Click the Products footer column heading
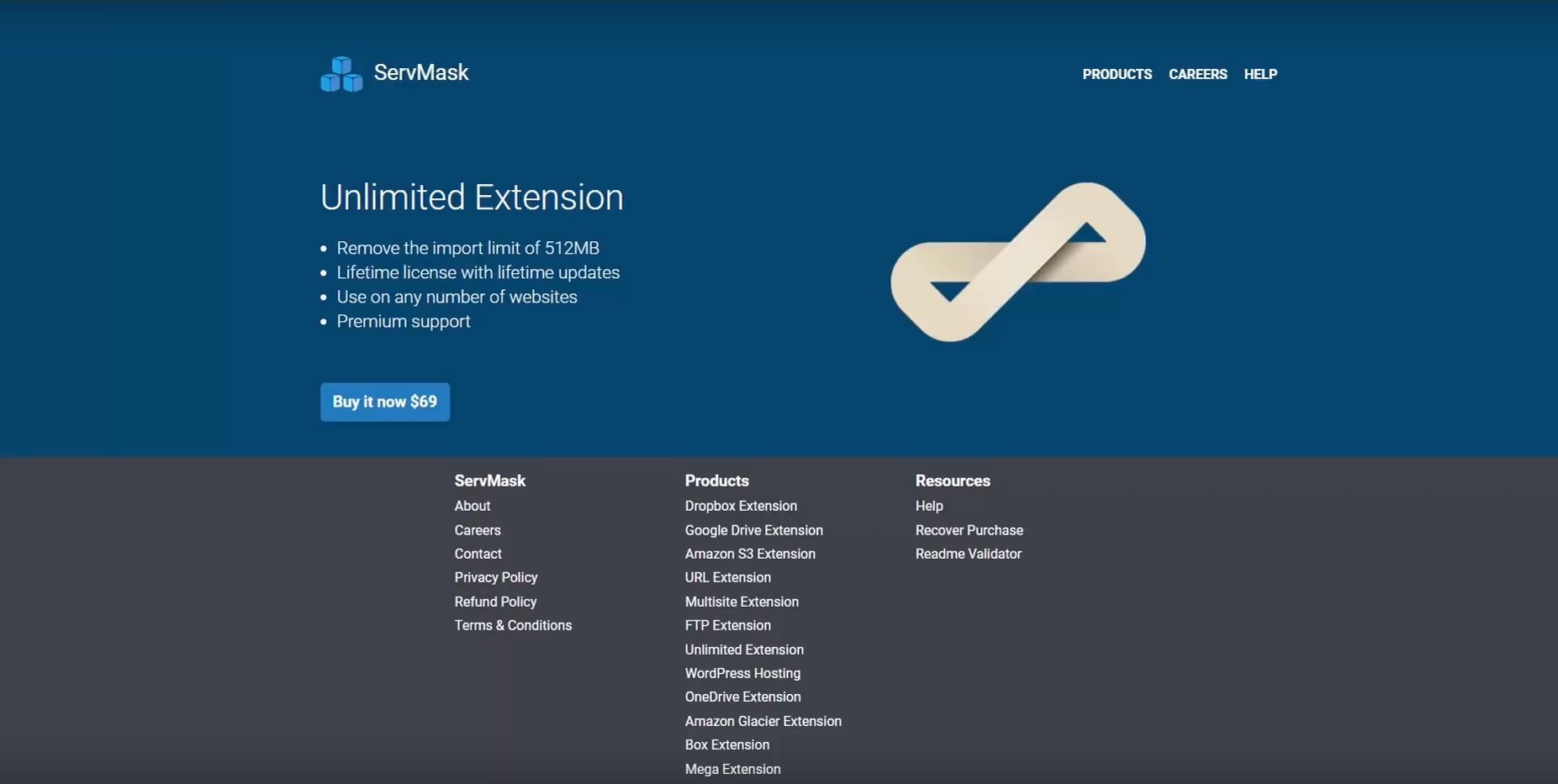 (x=716, y=481)
